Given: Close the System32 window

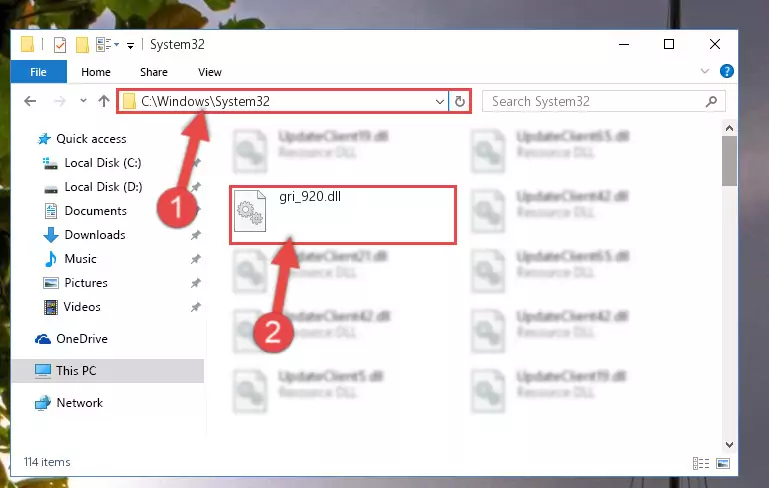Looking at the screenshot, I should (715, 45).
